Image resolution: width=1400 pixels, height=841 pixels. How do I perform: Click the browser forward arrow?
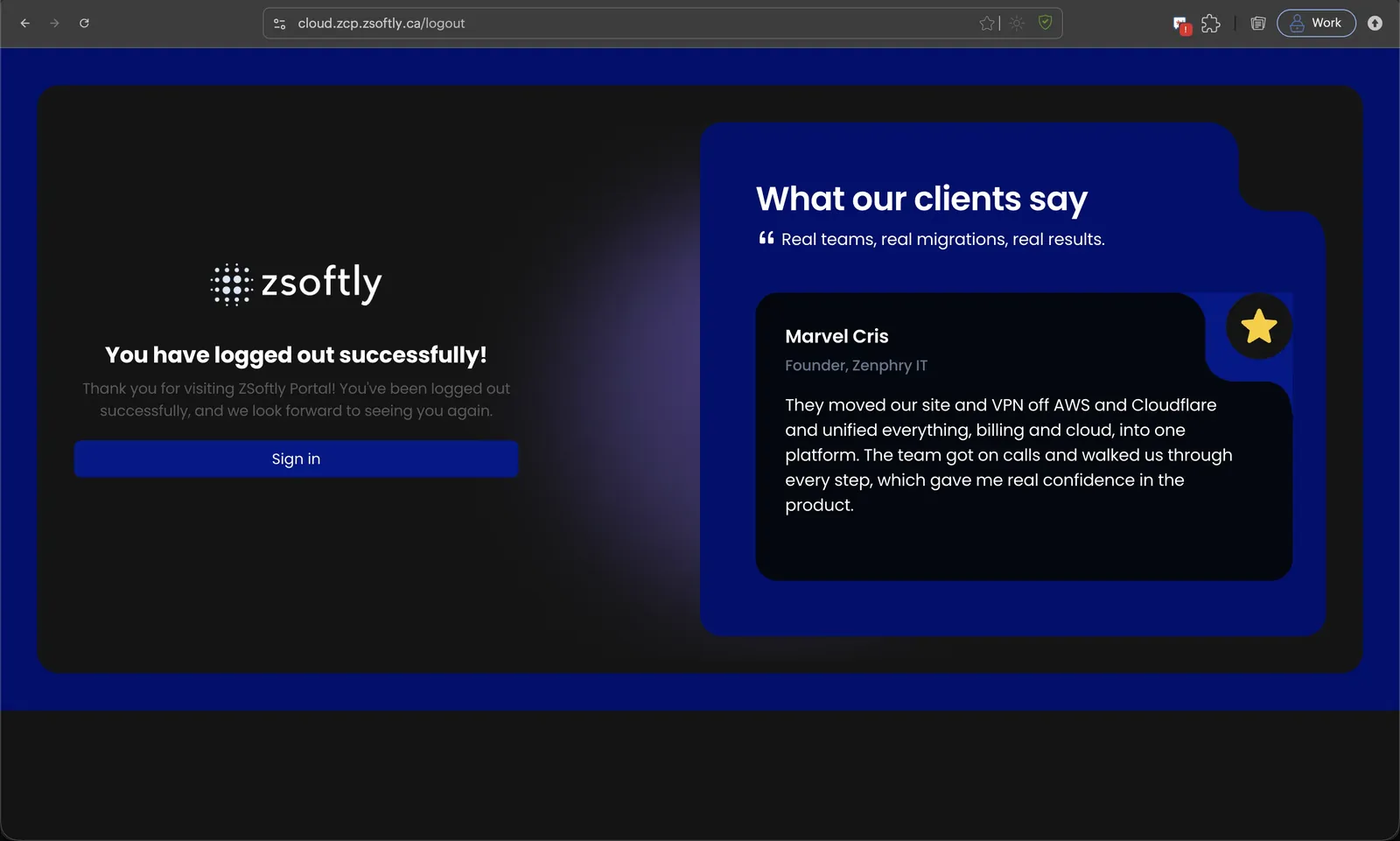(54, 24)
